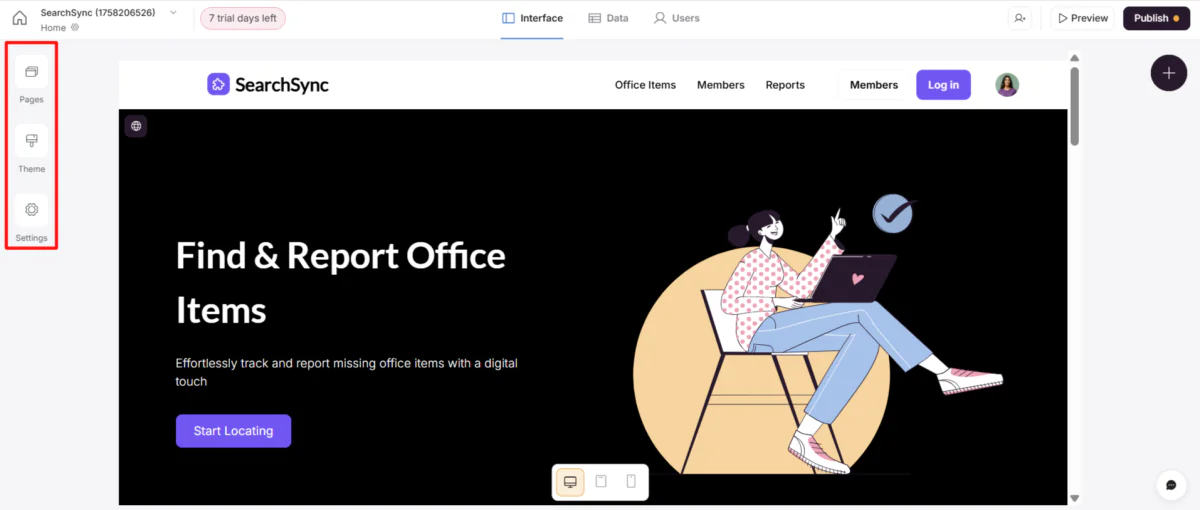Viewport: 1200px width, 510px height.
Task: Switch to tablet view mode
Action: [601, 482]
